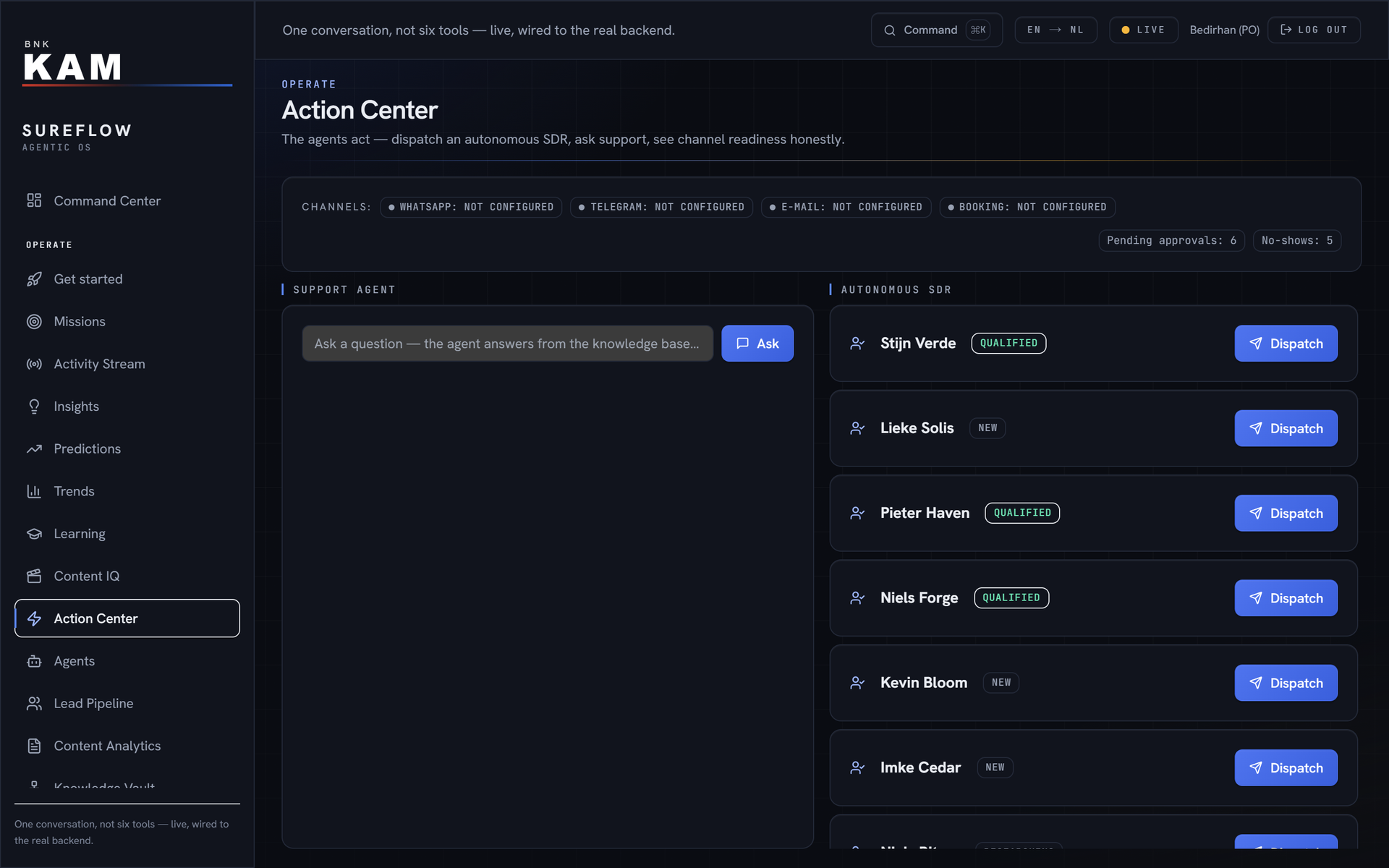The width and height of the screenshot is (1389, 868).
Task: Click the Learning graduation cap icon
Action: 34,534
